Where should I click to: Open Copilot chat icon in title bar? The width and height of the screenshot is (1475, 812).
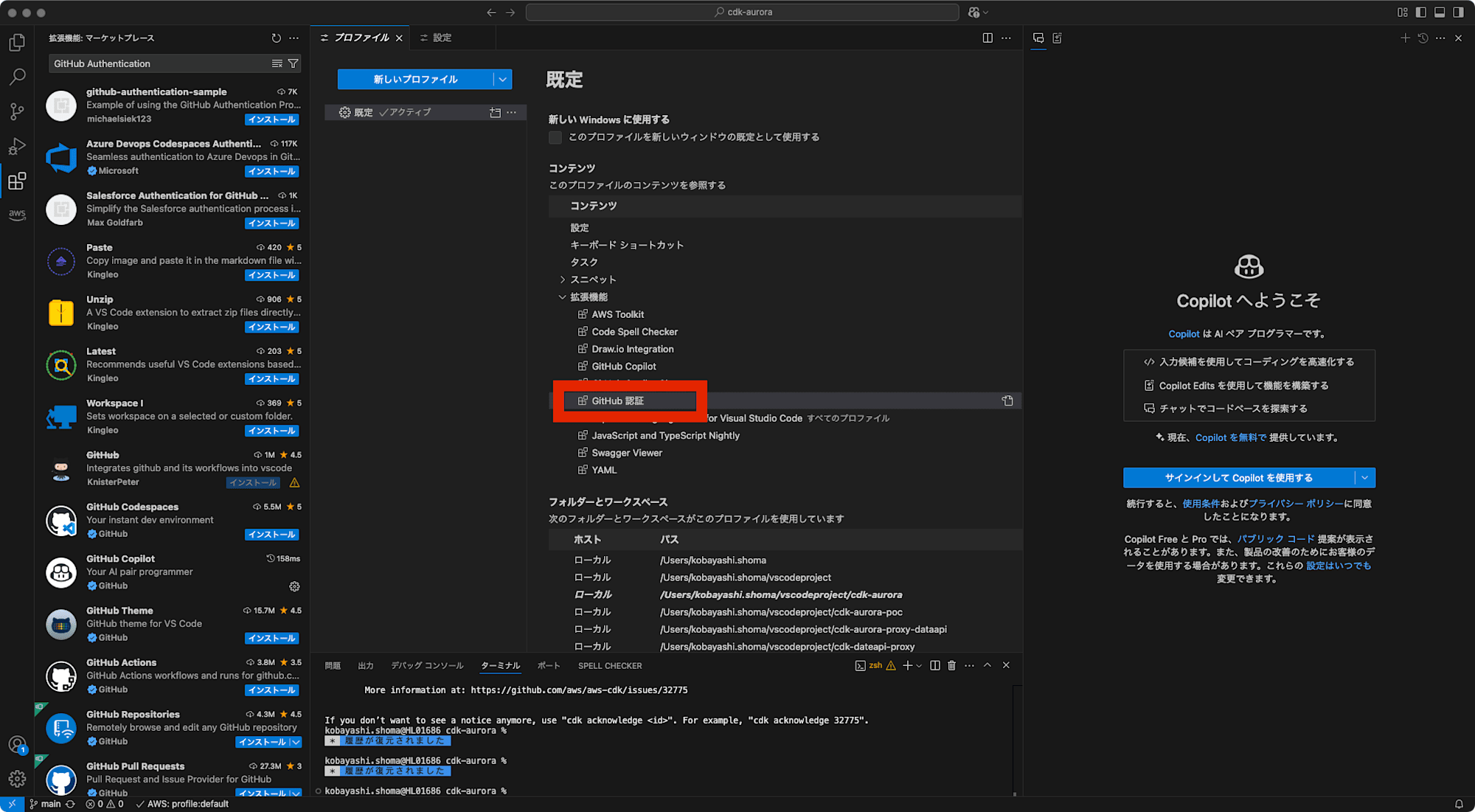coord(974,13)
